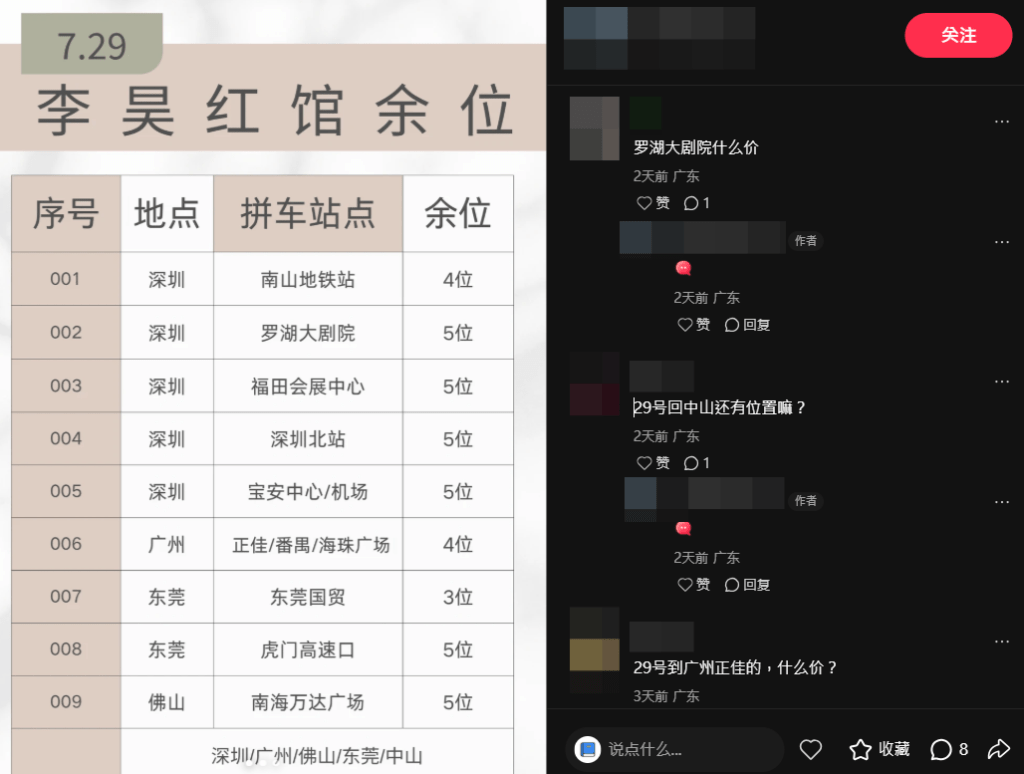Click the 作者 badge on first author reply

(x=805, y=241)
